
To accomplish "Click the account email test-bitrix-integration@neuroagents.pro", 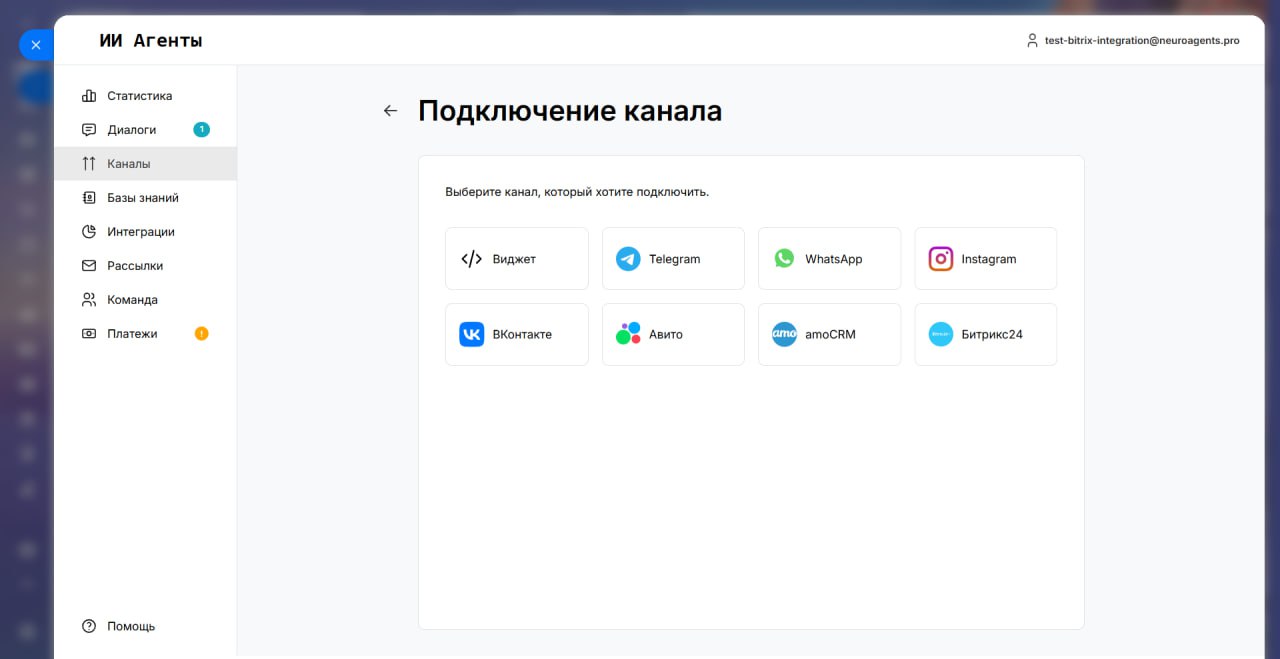I will click(x=1142, y=41).
